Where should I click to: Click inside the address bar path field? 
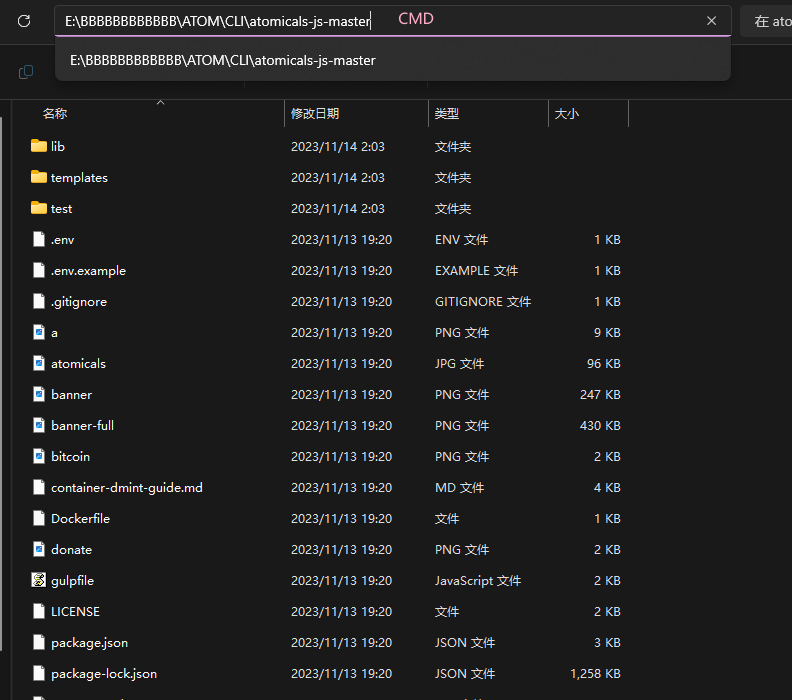pos(218,21)
